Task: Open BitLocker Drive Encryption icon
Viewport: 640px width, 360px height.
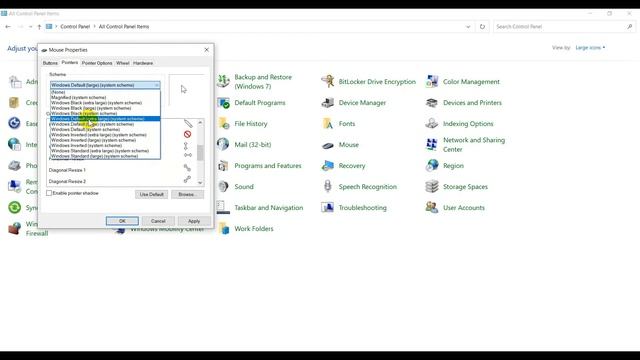Action: [328, 81]
